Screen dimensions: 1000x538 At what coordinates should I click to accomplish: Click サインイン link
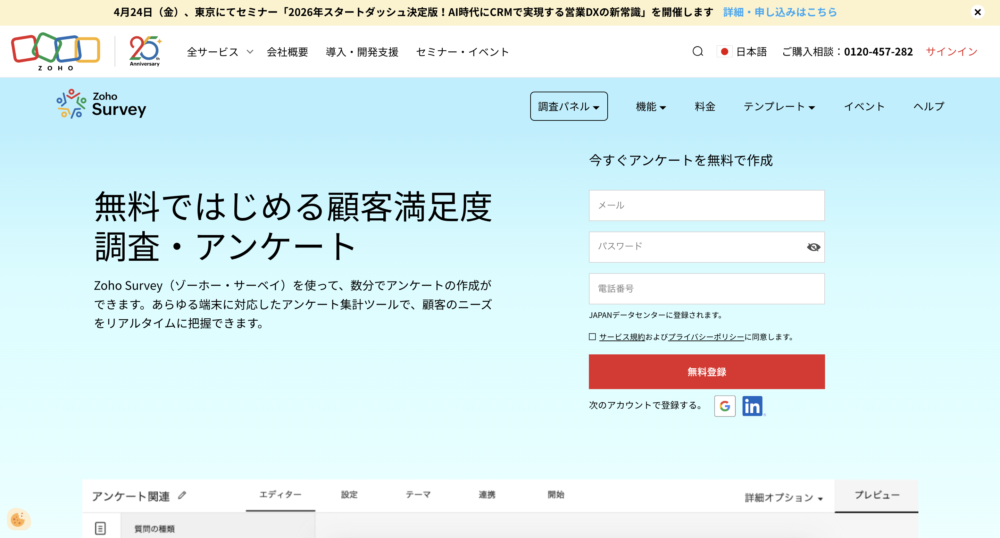point(951,52)
